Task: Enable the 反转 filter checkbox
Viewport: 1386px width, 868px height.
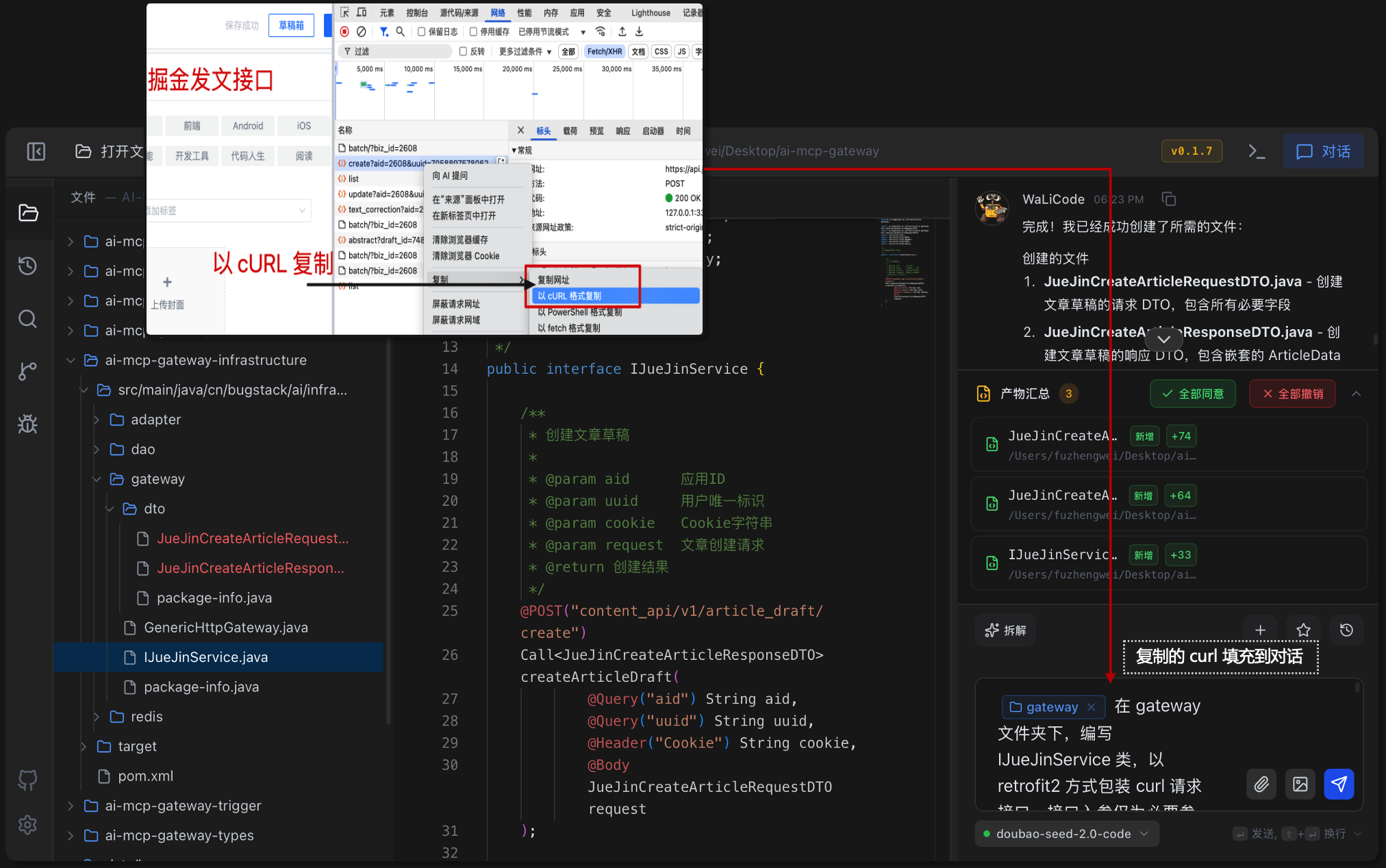Action: click(463, 51)
